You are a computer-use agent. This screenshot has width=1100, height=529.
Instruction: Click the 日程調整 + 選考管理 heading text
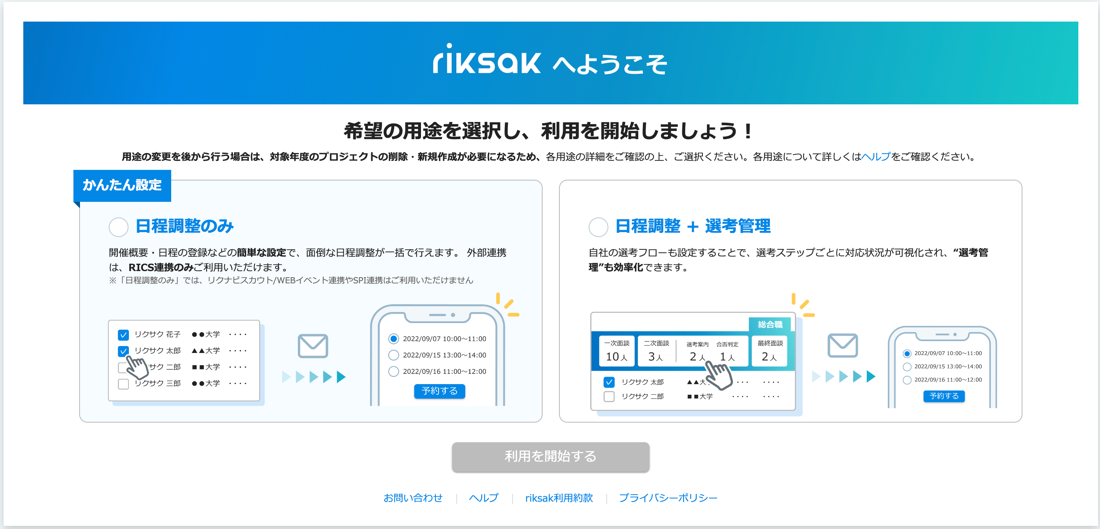coord(692,227)
